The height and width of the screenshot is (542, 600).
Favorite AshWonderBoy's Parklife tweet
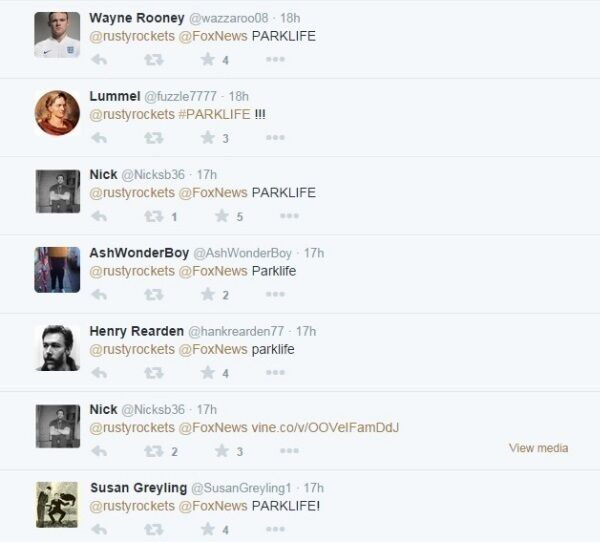[x=208, y=294]
